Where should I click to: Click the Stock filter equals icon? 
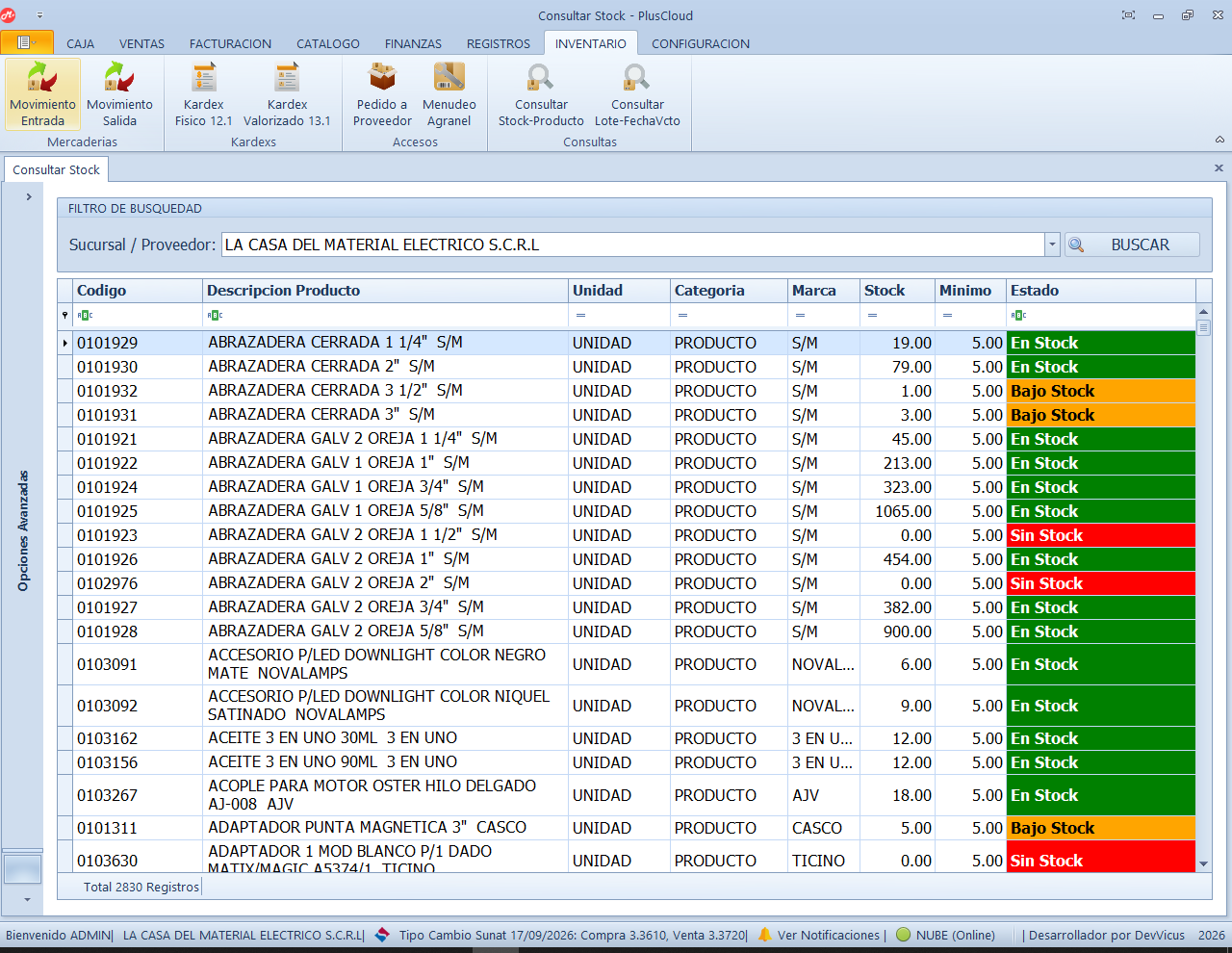click(872, 315)
